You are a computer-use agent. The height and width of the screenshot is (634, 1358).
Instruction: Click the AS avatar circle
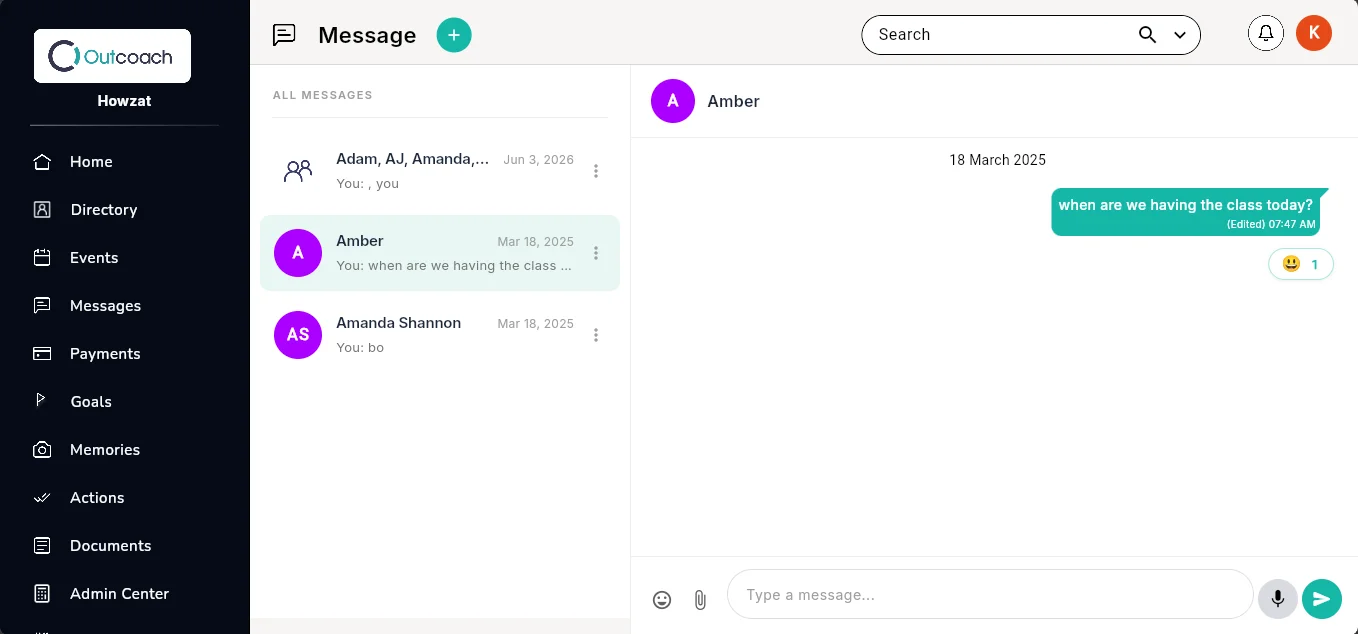point(298,335)
